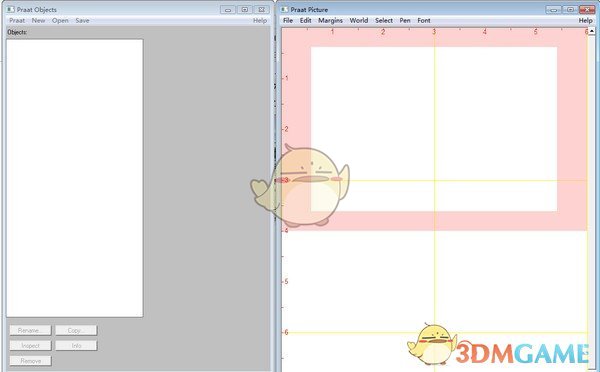Screen dimensions: 600x372
Task: Open the World menu
Action: 359,21
